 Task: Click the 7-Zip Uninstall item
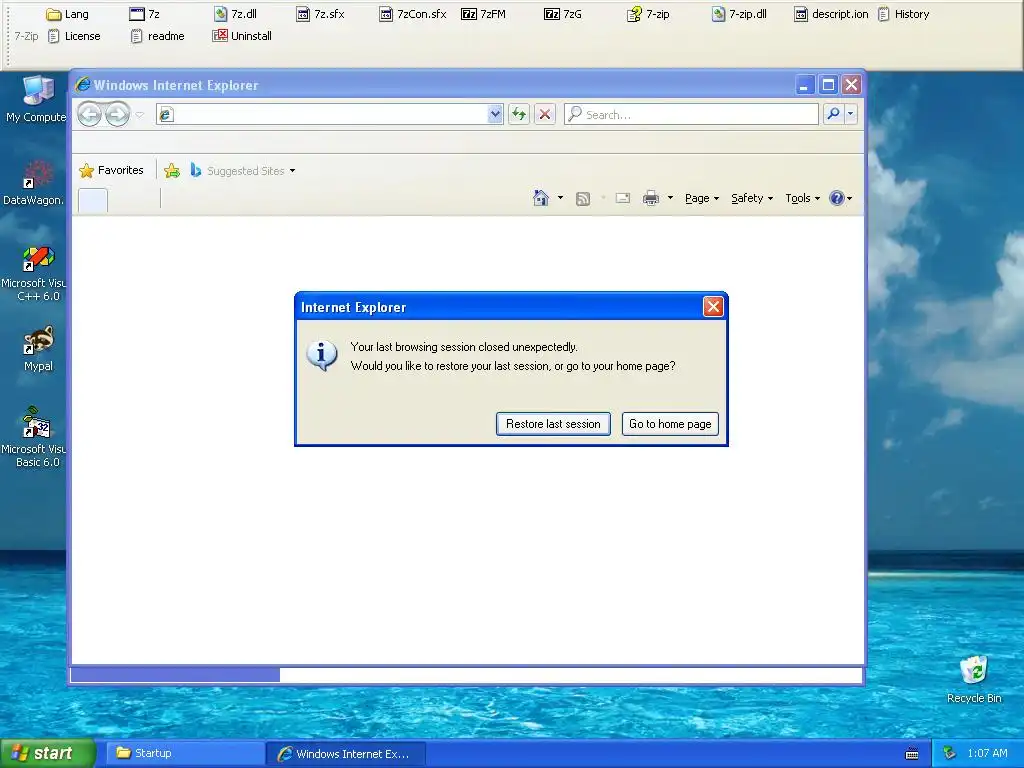(x=242, y=36)
